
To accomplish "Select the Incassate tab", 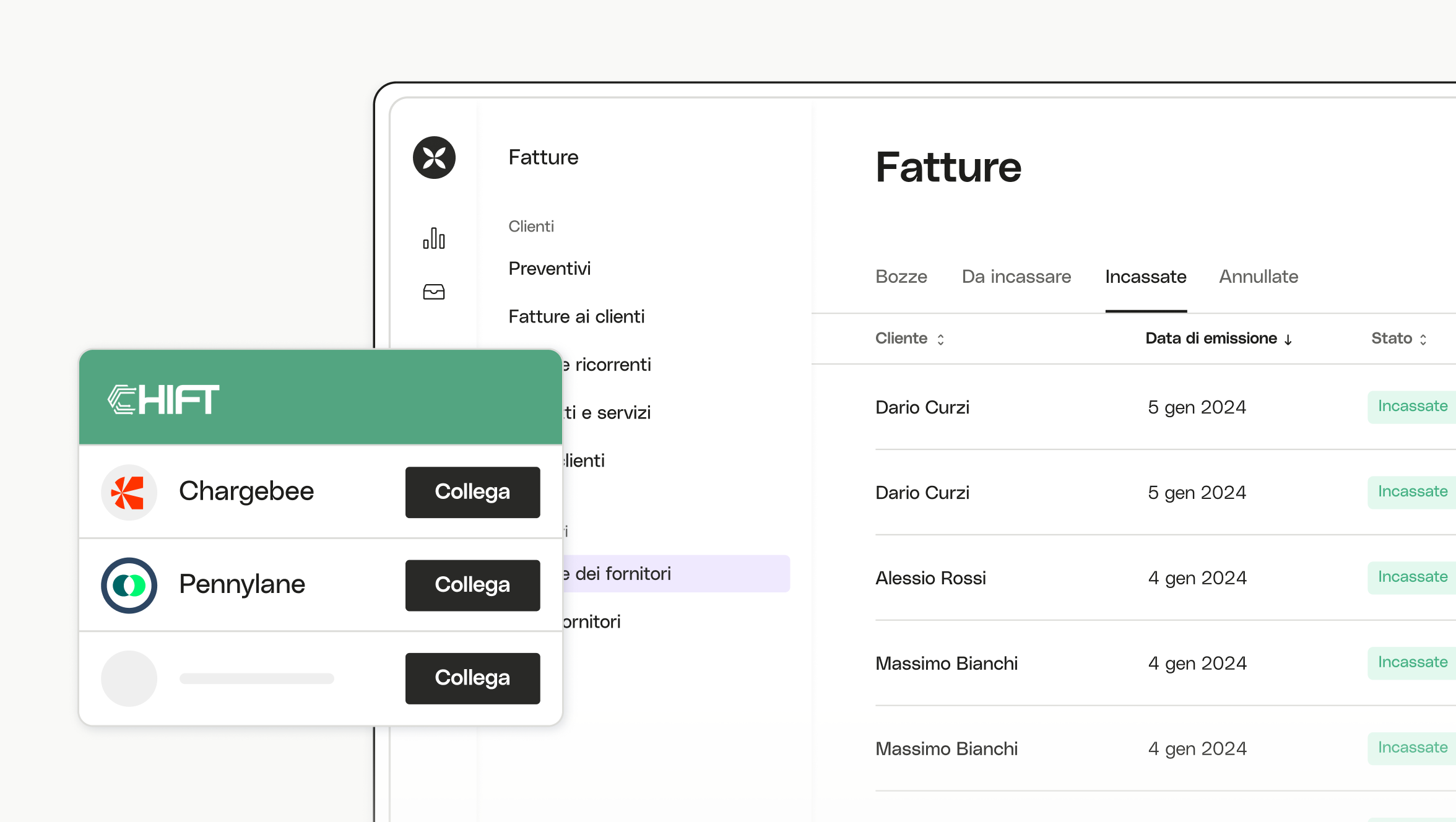I will (x=1146, y=277).
